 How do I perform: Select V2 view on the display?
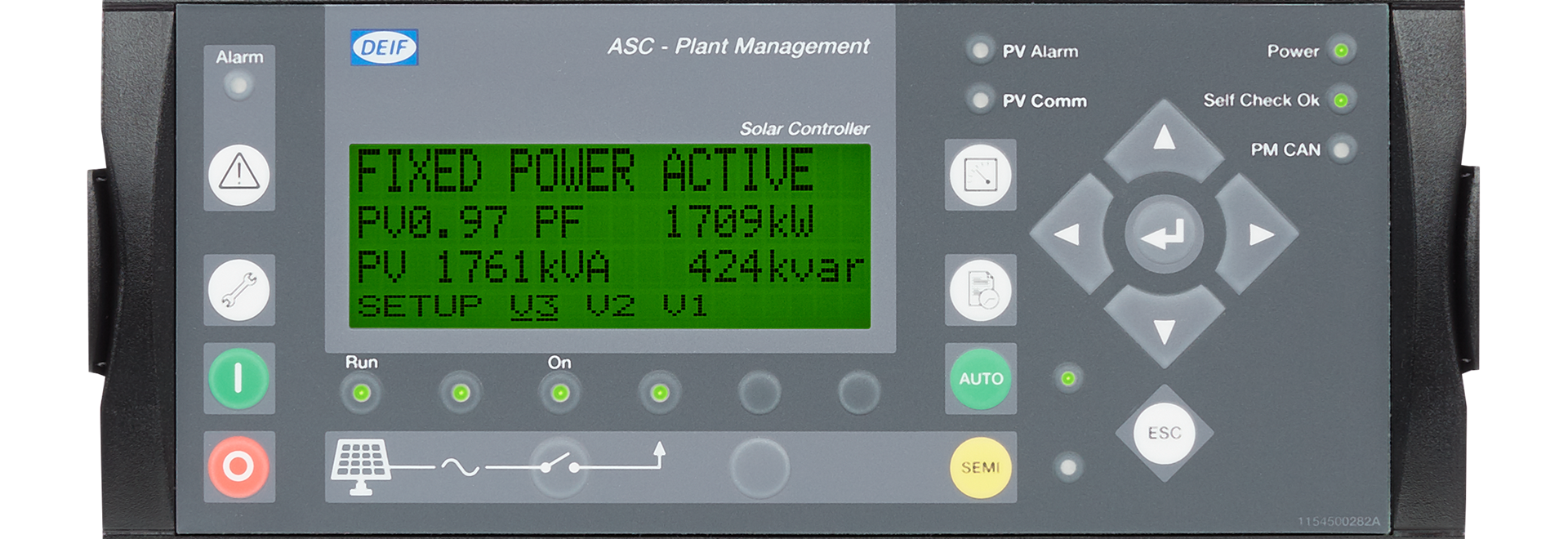click(x=611, y=306)
